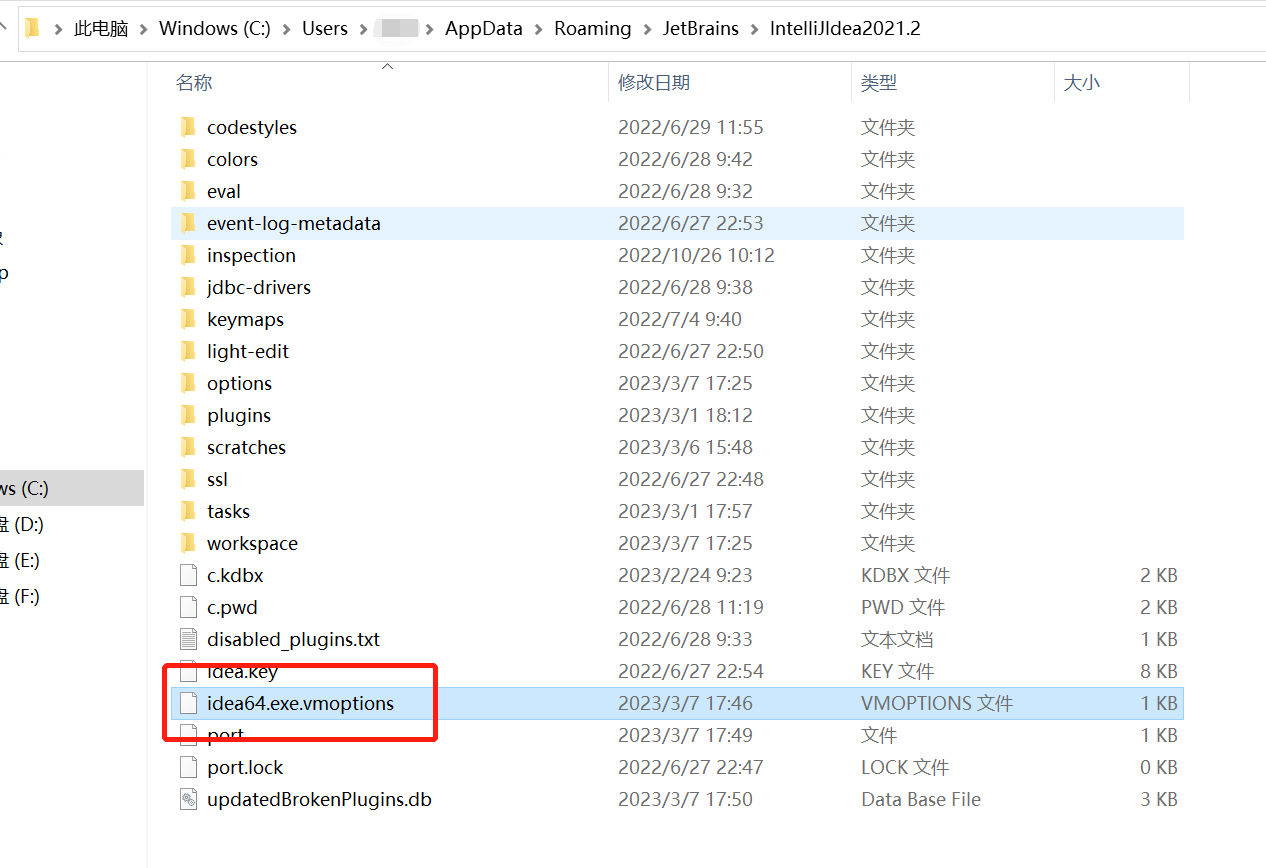The width and height of the screenshot is (1266, 868).
Task: Open the scratches folder icon
Action: [189, 447]
